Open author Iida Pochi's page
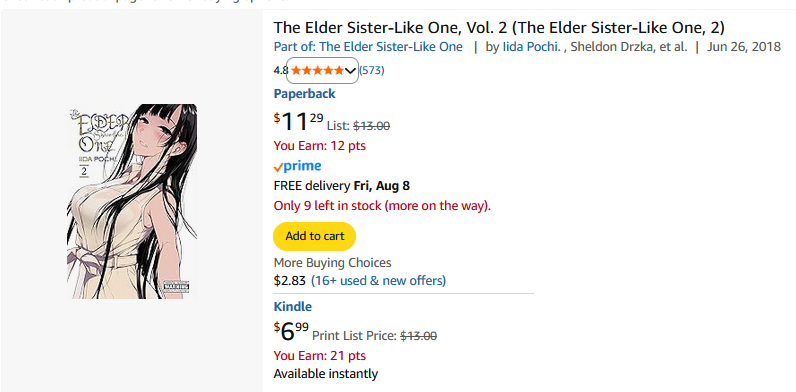 [x=531, y=47]
